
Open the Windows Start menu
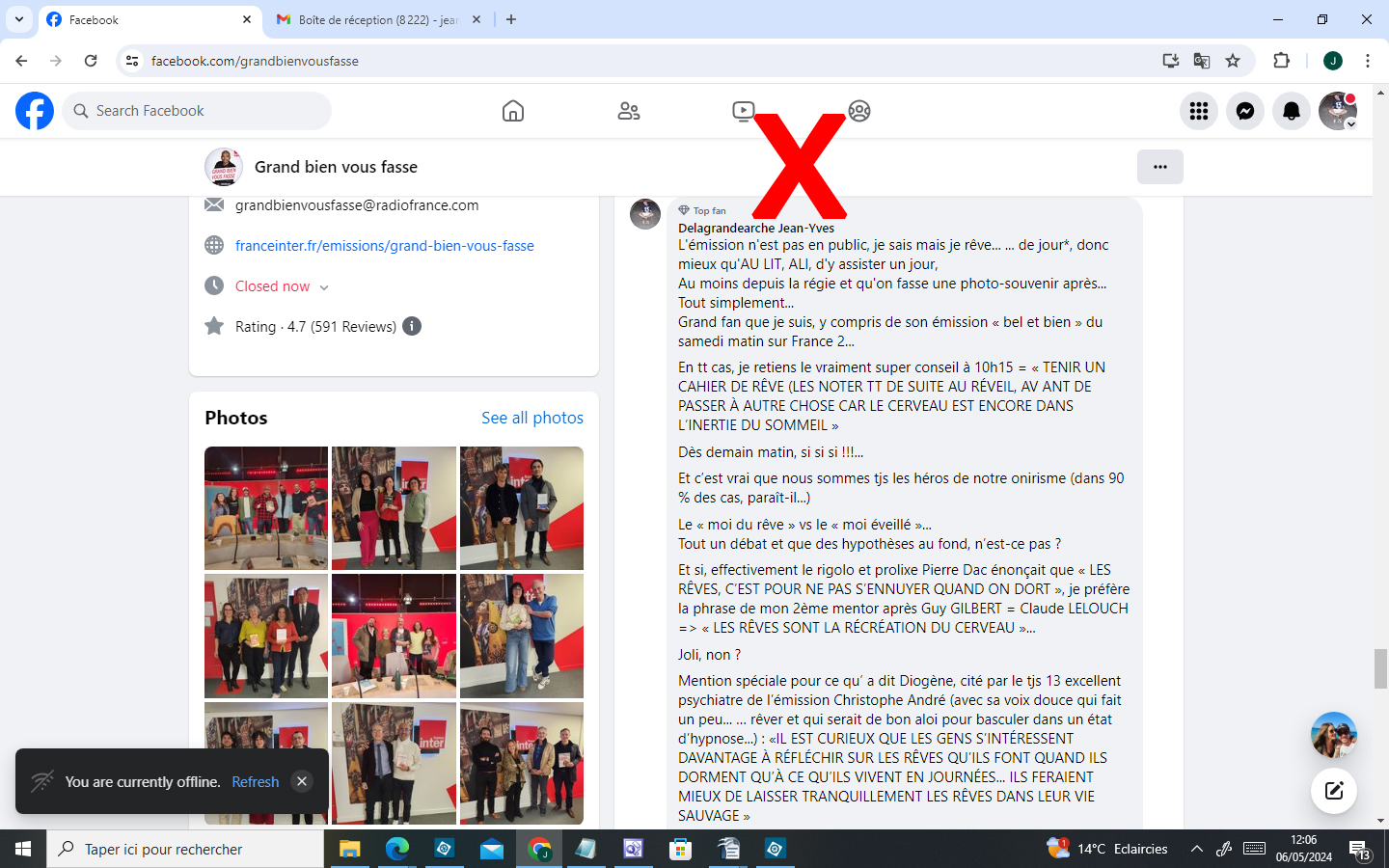click(23, 849)
